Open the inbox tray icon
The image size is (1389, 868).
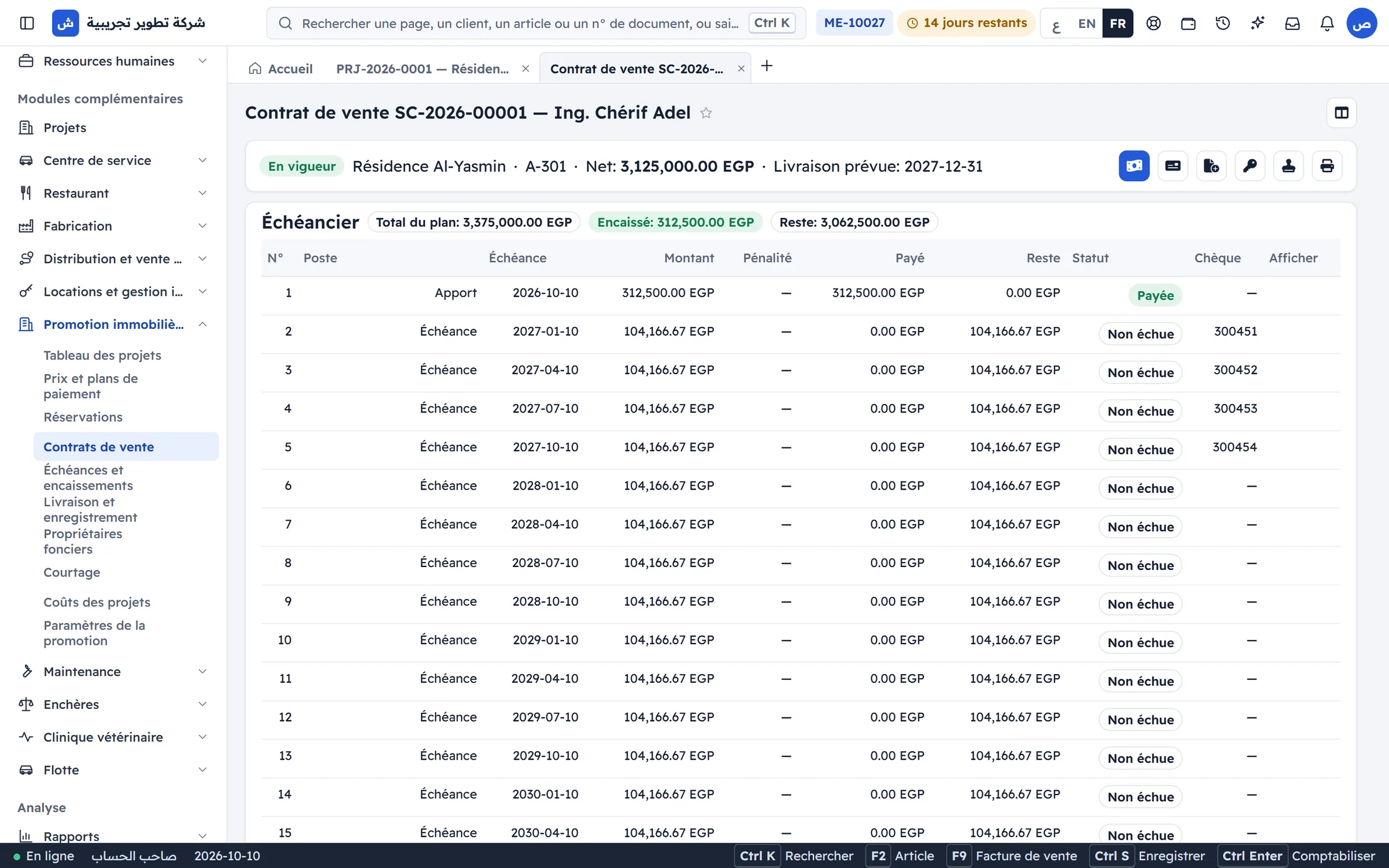1292,23
